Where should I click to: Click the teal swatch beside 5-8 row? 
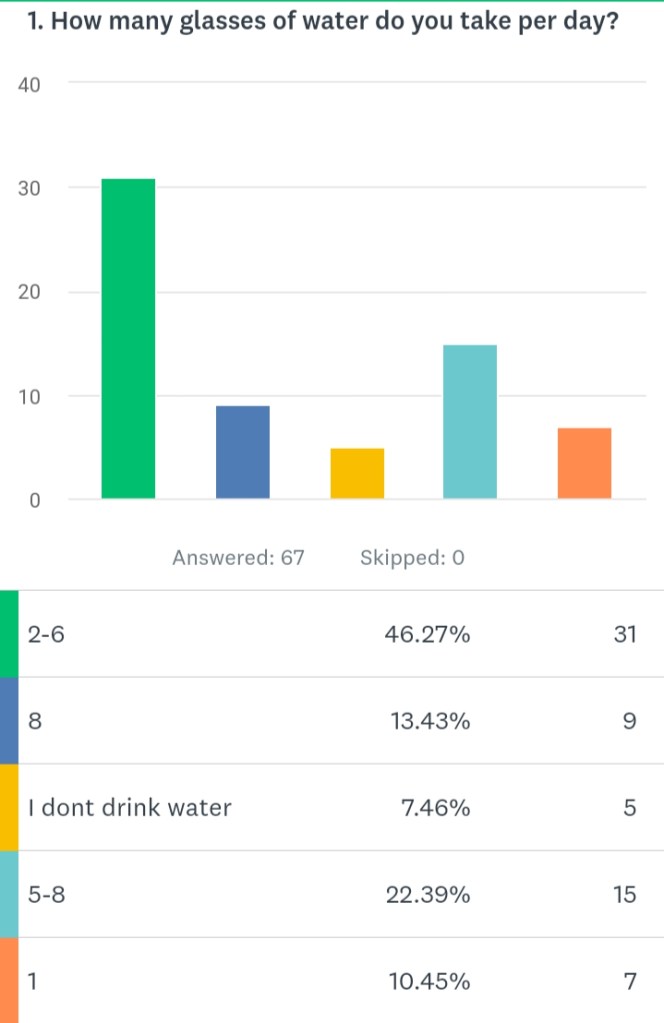9,894
